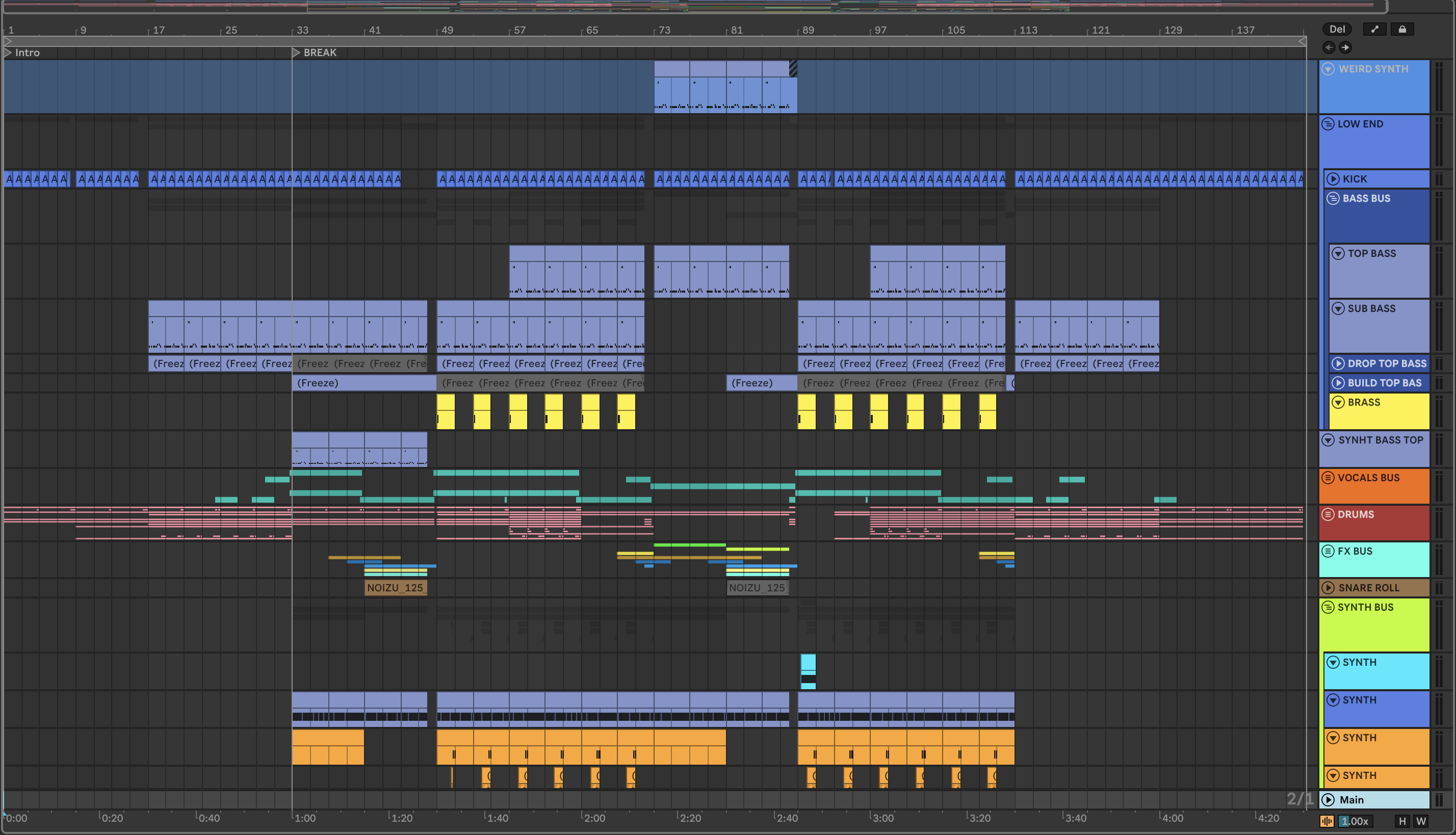1456x835 pixels.
Task: Fold the BRASS track
Action: click(x=1338, y=403)
